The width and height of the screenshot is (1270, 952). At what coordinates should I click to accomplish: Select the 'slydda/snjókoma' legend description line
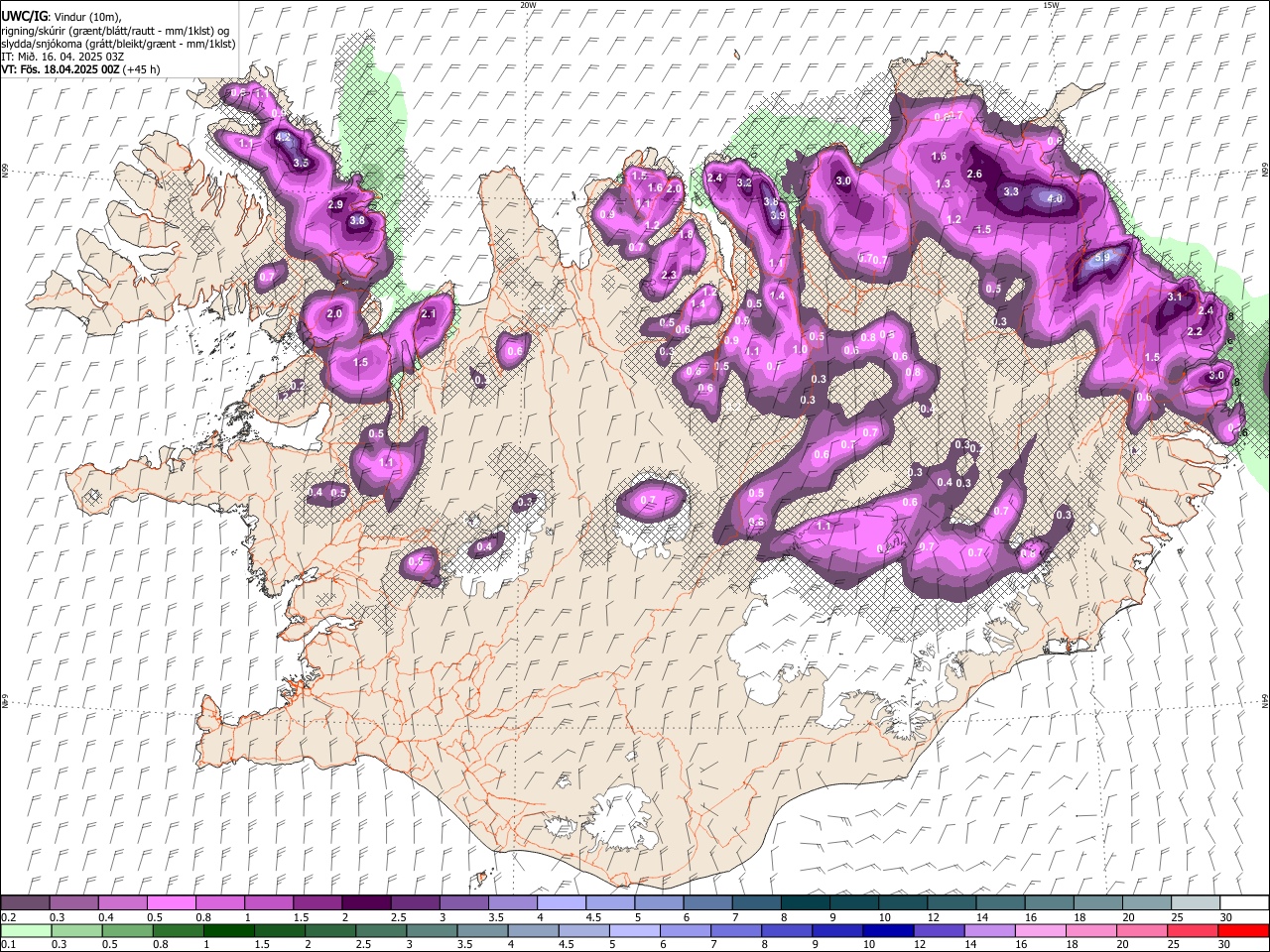[x=118, y=44]
